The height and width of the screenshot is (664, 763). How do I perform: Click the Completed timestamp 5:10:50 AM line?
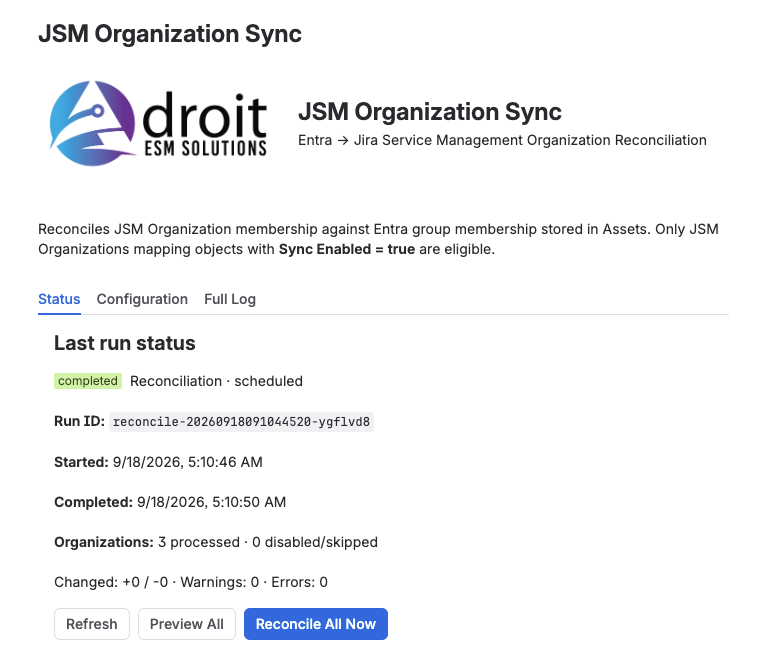170,502
